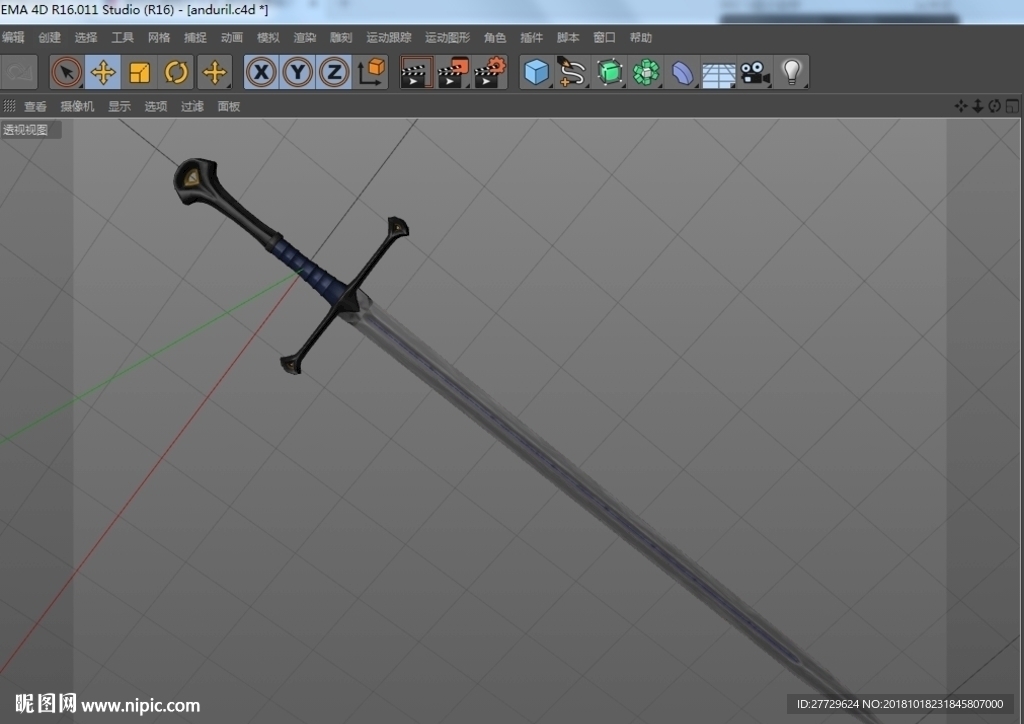The width and height of the screenshot is (1024, 724).
Task: Click Render to Picture Viewer icon
Action: (453, 72)
